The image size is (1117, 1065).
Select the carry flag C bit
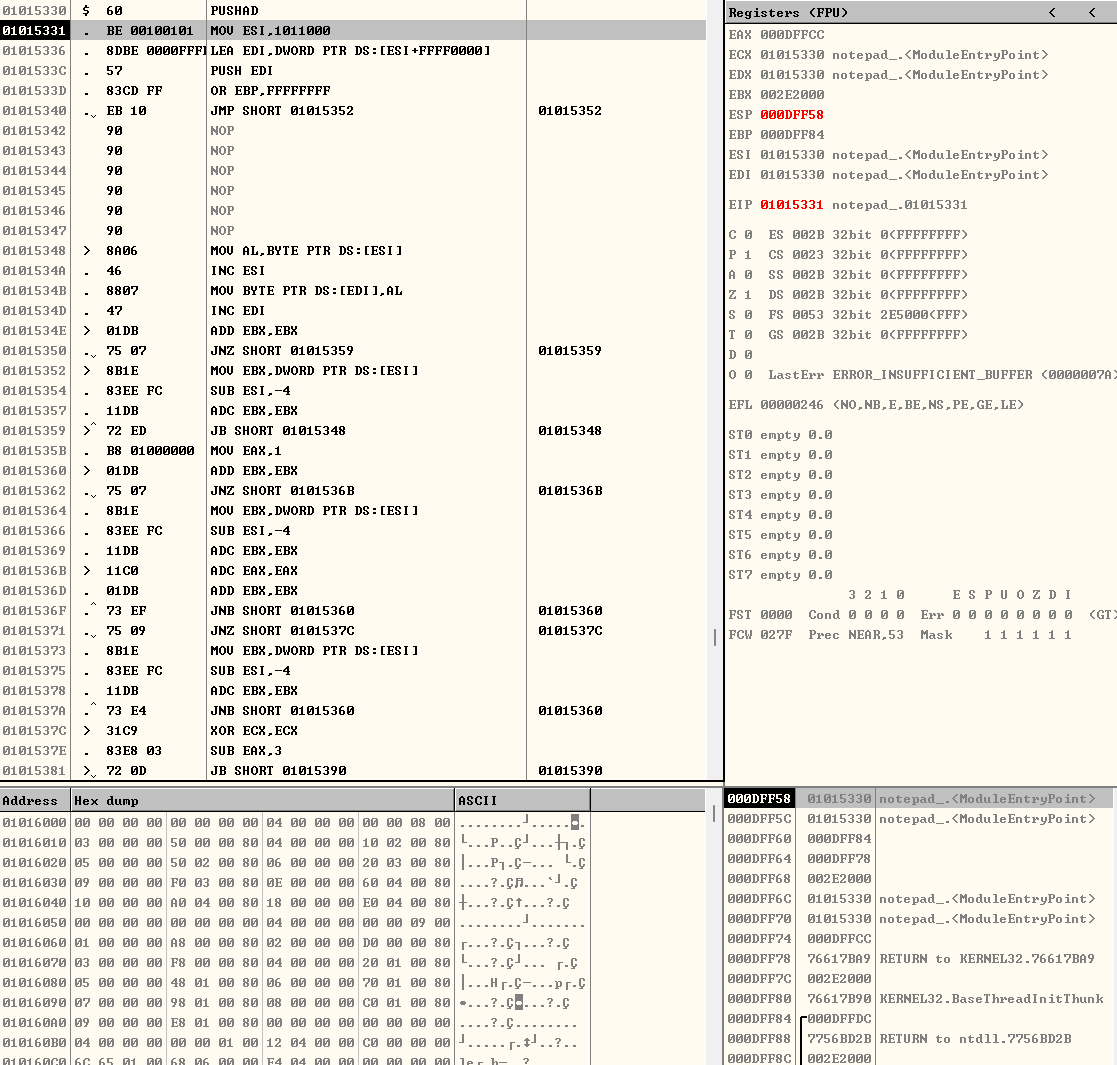tap(740, 234)
